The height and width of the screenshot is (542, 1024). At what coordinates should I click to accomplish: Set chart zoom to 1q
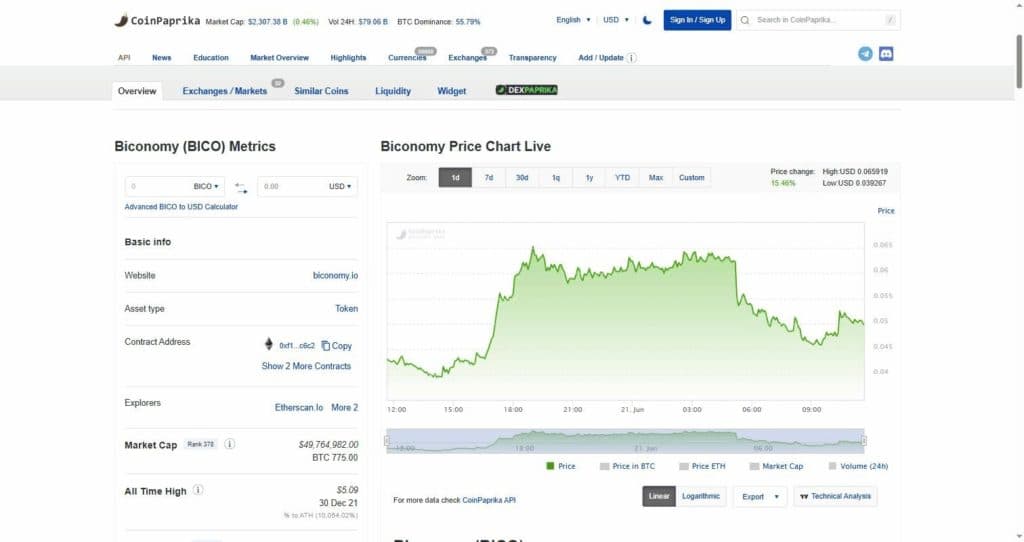556,178
